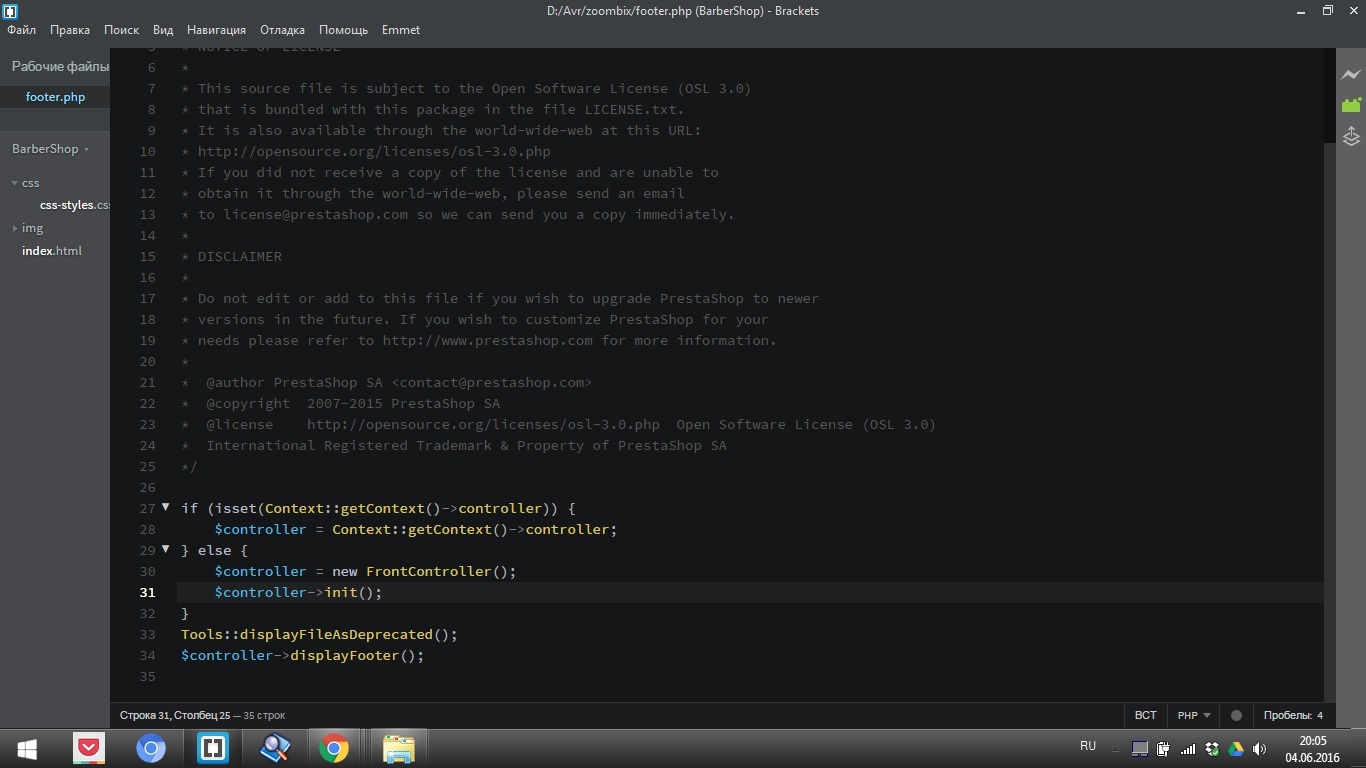The width and height of the screenshot is (1366, 768).
Task: Switch to Brackets in the taskbar
Action: (213, 748)
